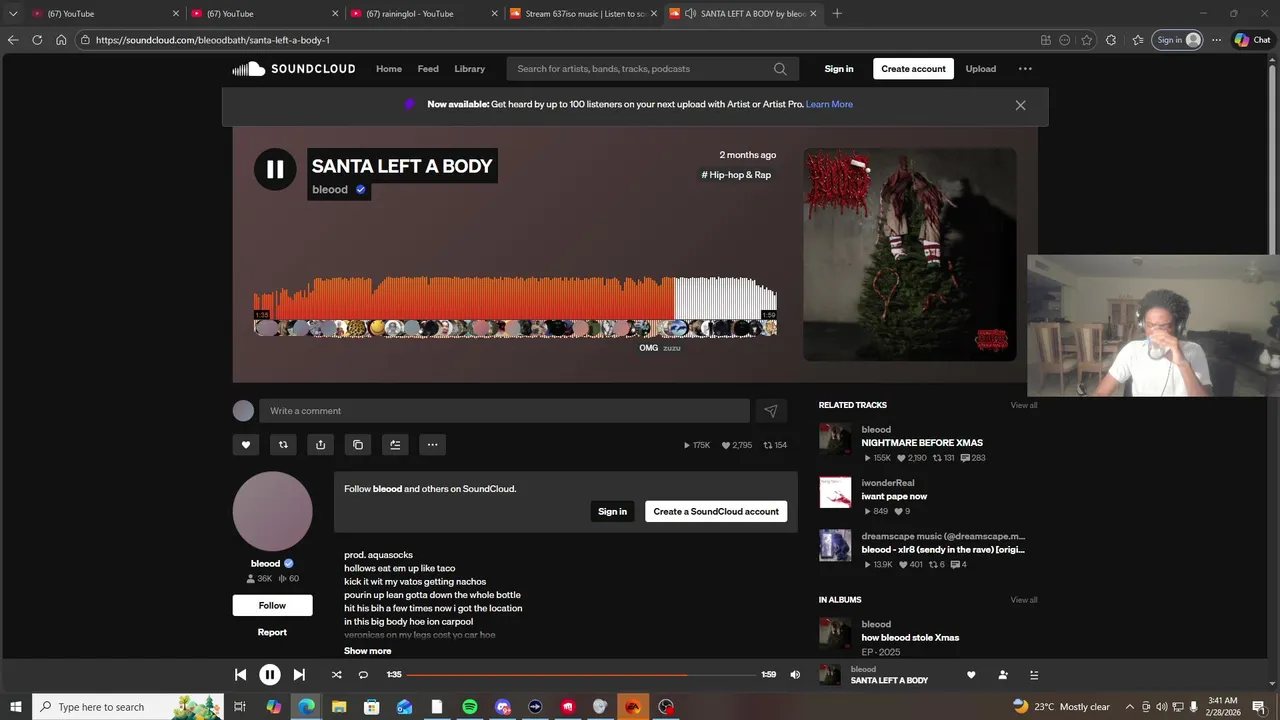Dismiss the Now available banner
The height and width of the screenshot is (720, 1280).
1020,105
